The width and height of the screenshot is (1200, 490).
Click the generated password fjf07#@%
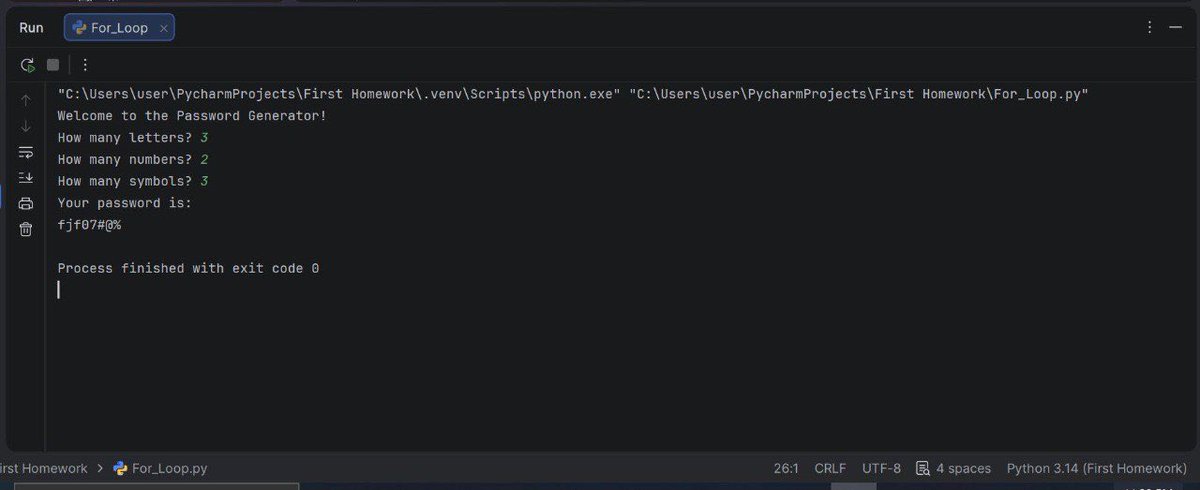click(89, 225)
